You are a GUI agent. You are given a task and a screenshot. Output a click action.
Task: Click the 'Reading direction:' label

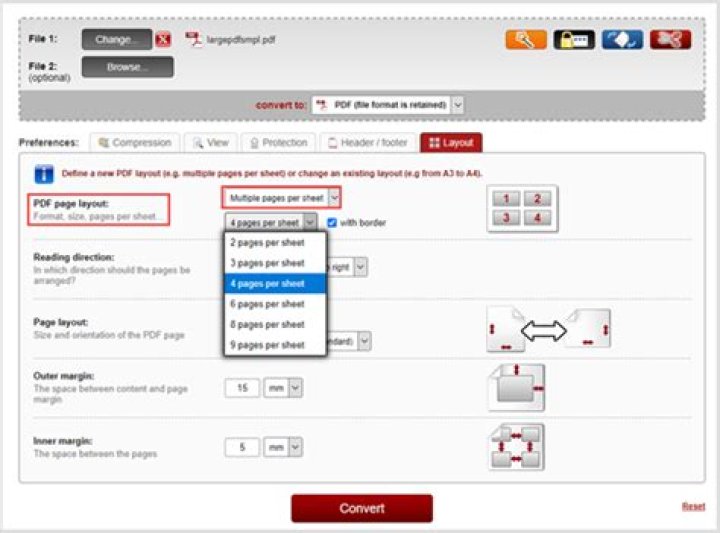(74, 257)
